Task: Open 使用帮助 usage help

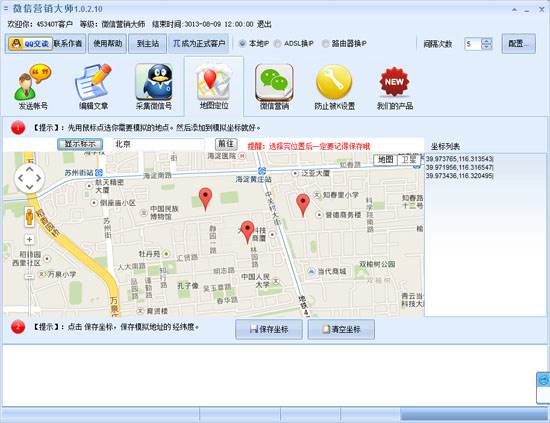Action: 107,43
